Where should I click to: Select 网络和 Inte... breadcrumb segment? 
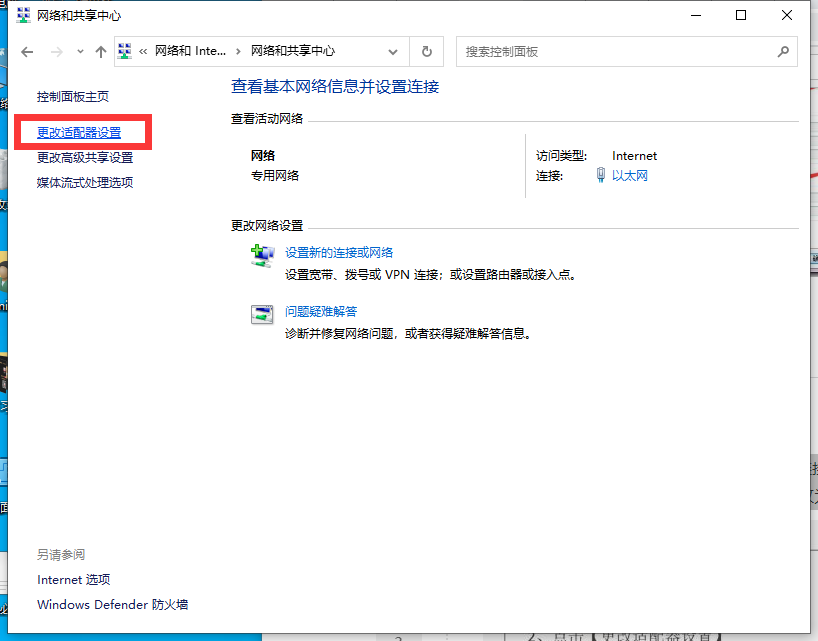(x=190, y=52)
